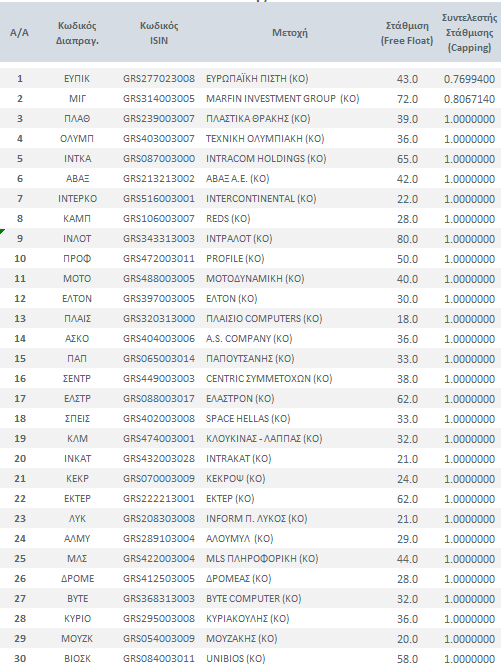
Task: Click ISIN code GRS422003004
Action: pyautogui.click(x=159, y=559)
